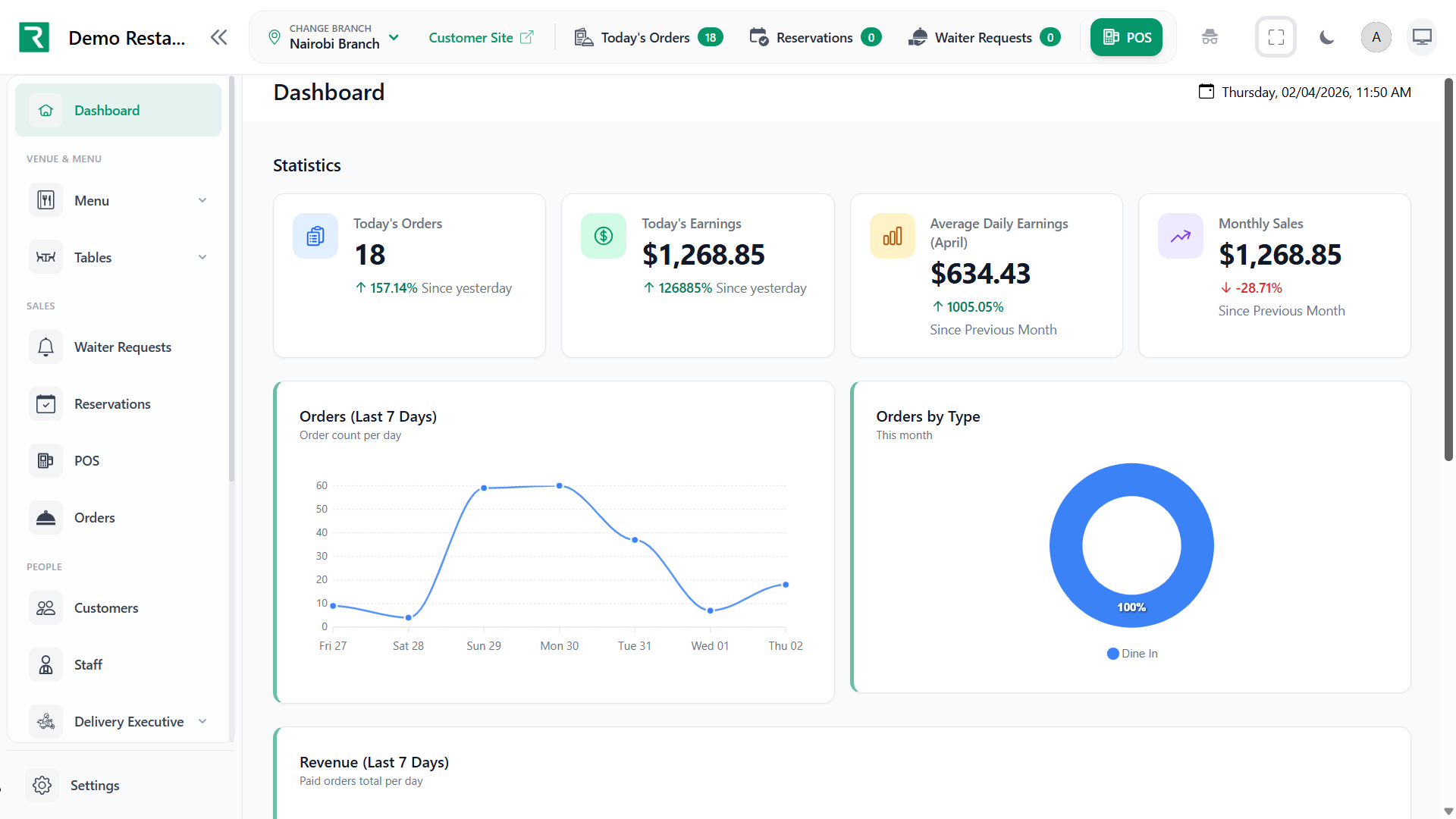Click the Reservations calendar icon in sidebar
Screen dimensions: 1456x819
click(x=45, y=404)
